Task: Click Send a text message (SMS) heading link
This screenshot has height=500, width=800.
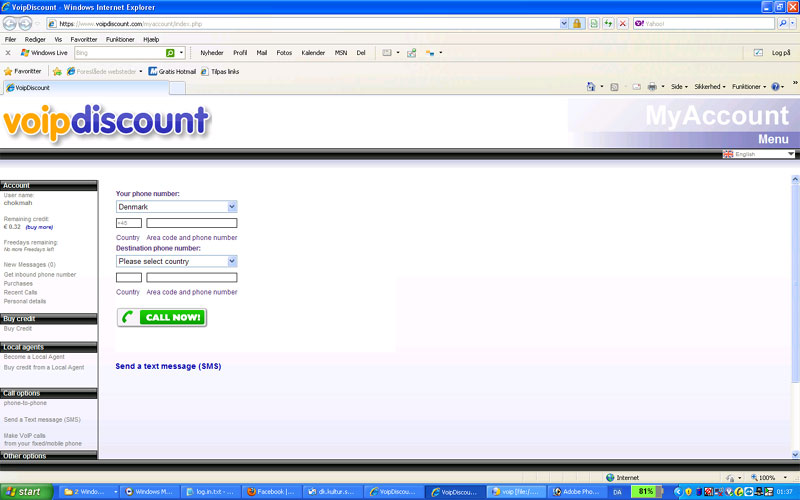Action: pyautogui.click(x=168, y=366)
